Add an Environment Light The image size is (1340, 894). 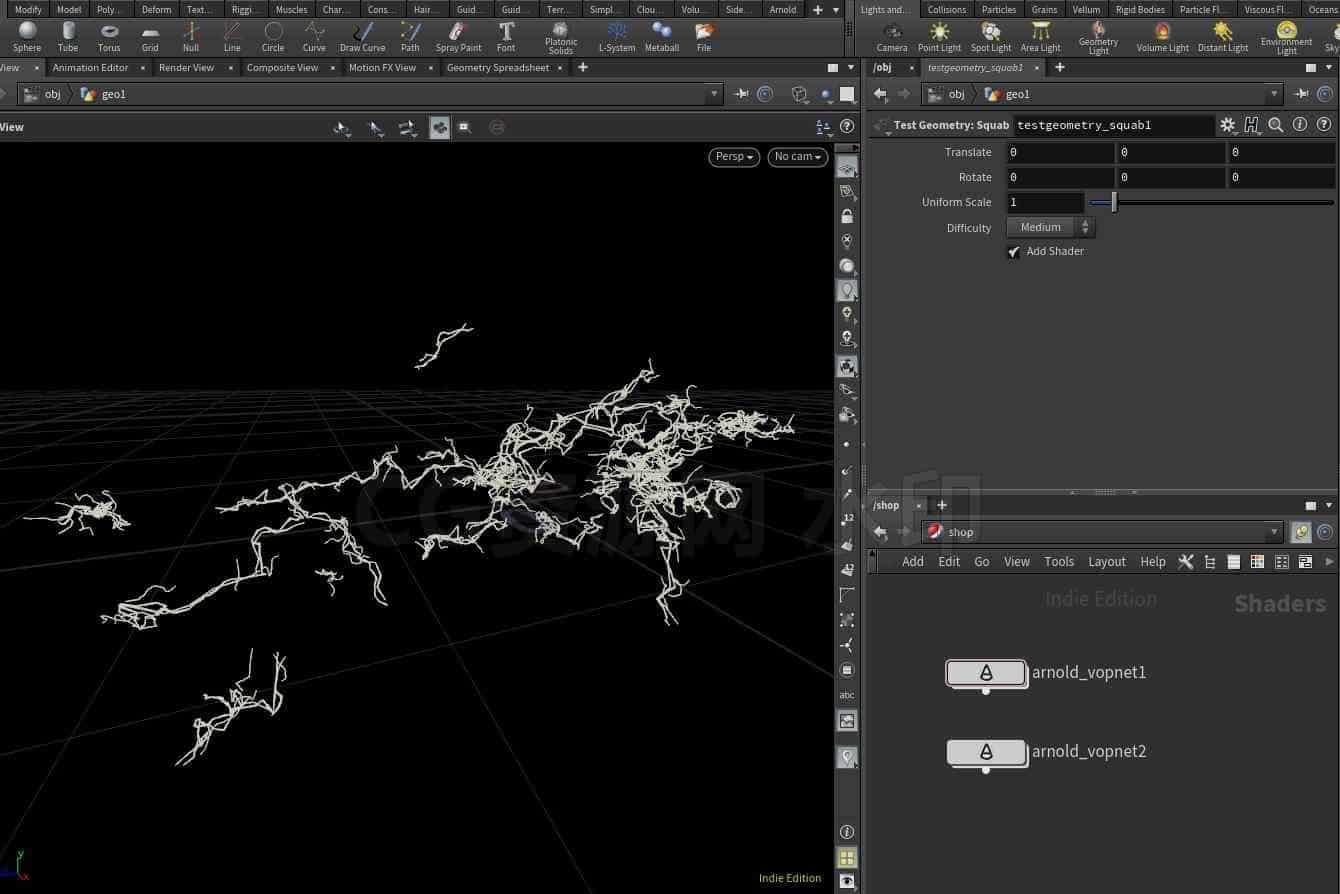[1286, 37]
